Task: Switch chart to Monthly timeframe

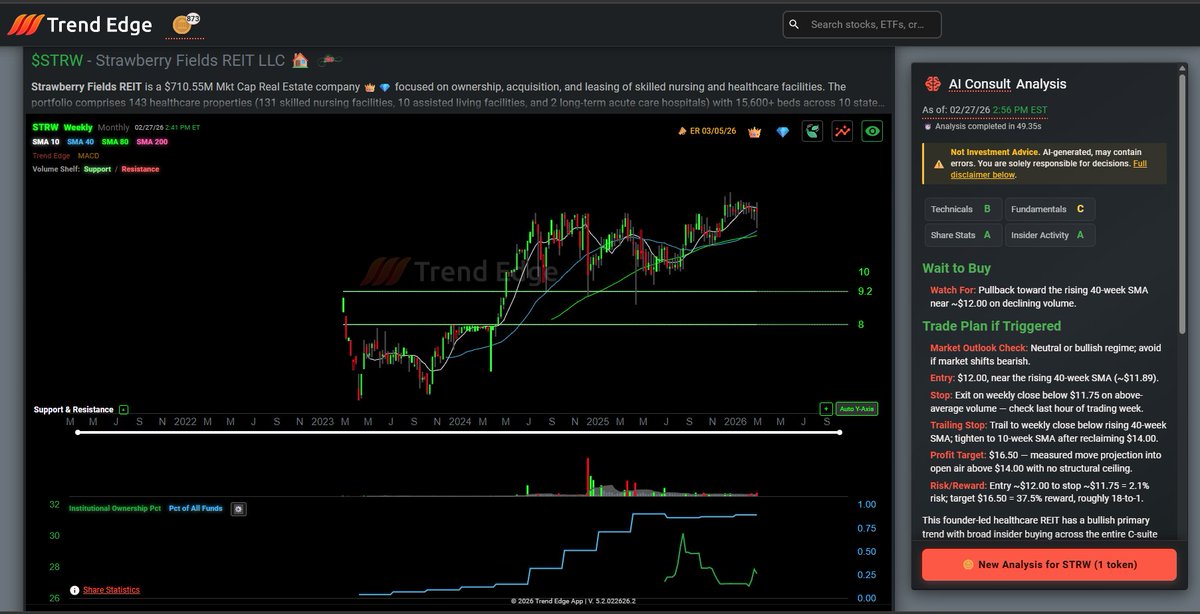Action: pos(113,128)
